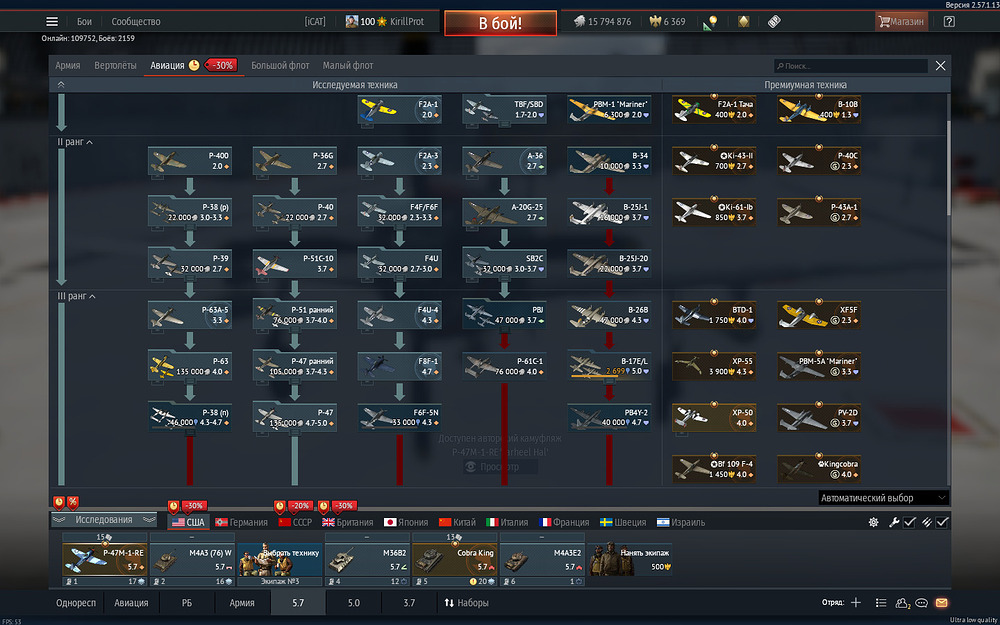Open the hamburger main menu

point(52,22)
